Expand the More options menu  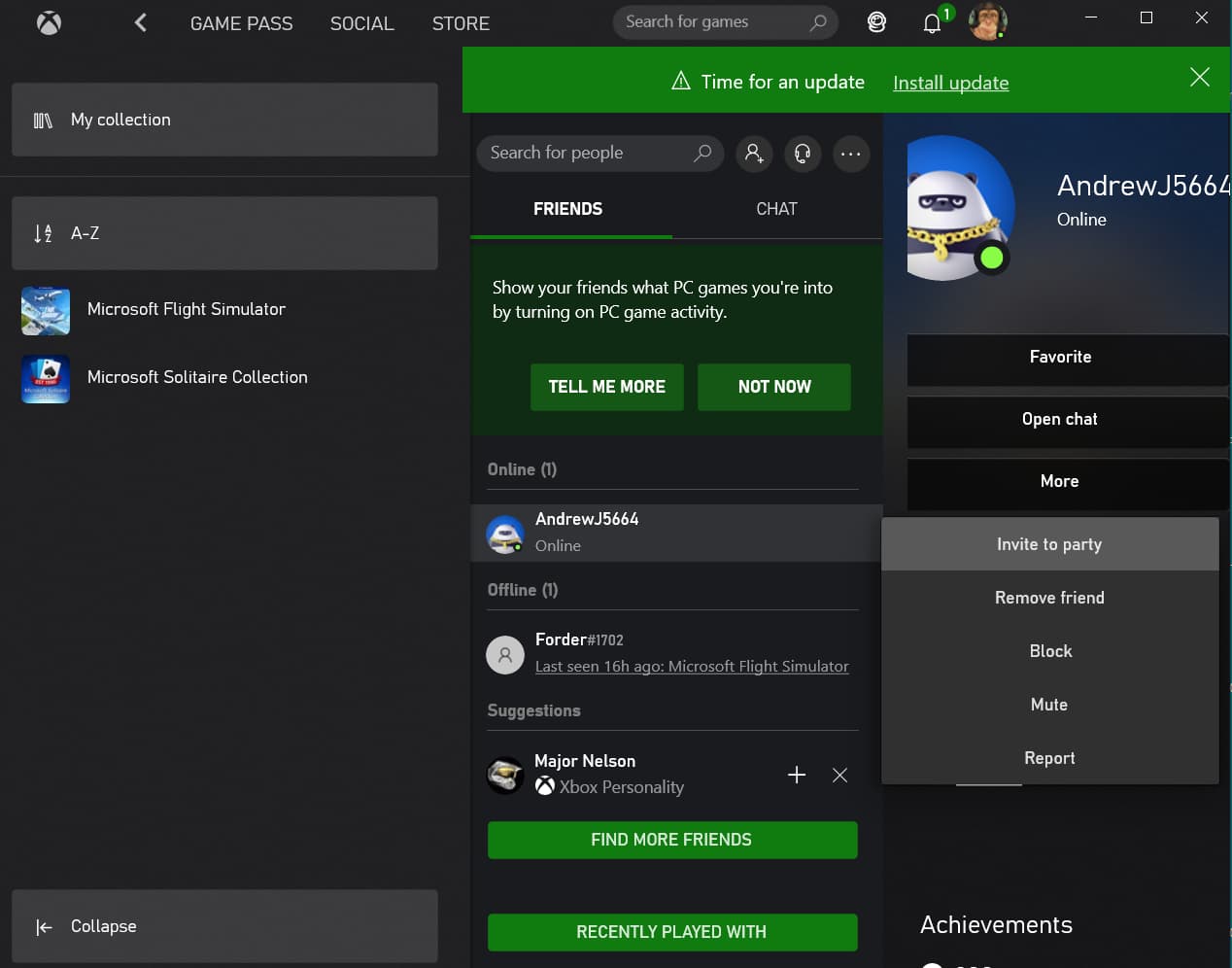coord(1068,481)
